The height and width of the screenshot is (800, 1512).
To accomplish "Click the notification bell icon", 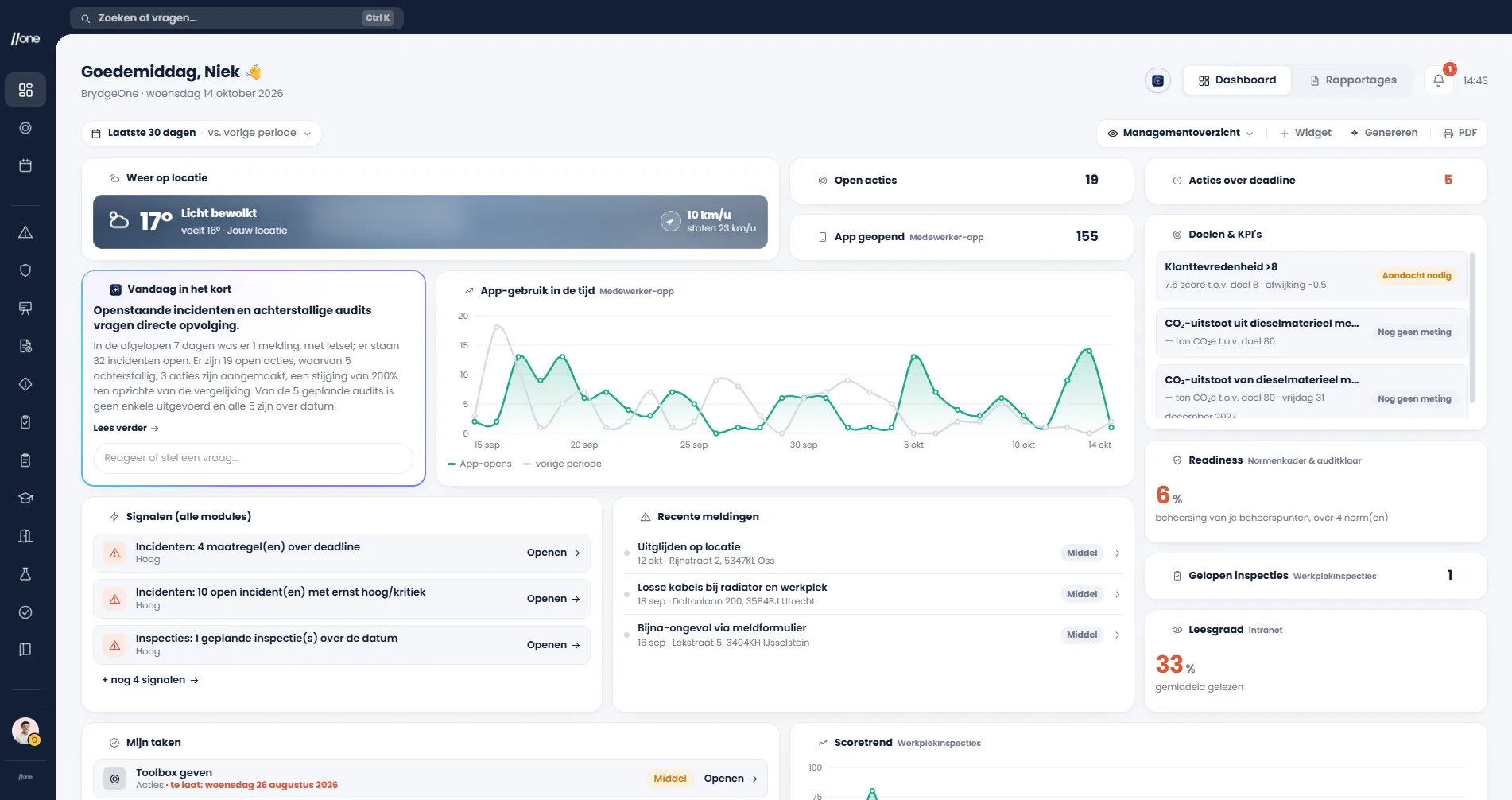I will [x=1439, y=80].
